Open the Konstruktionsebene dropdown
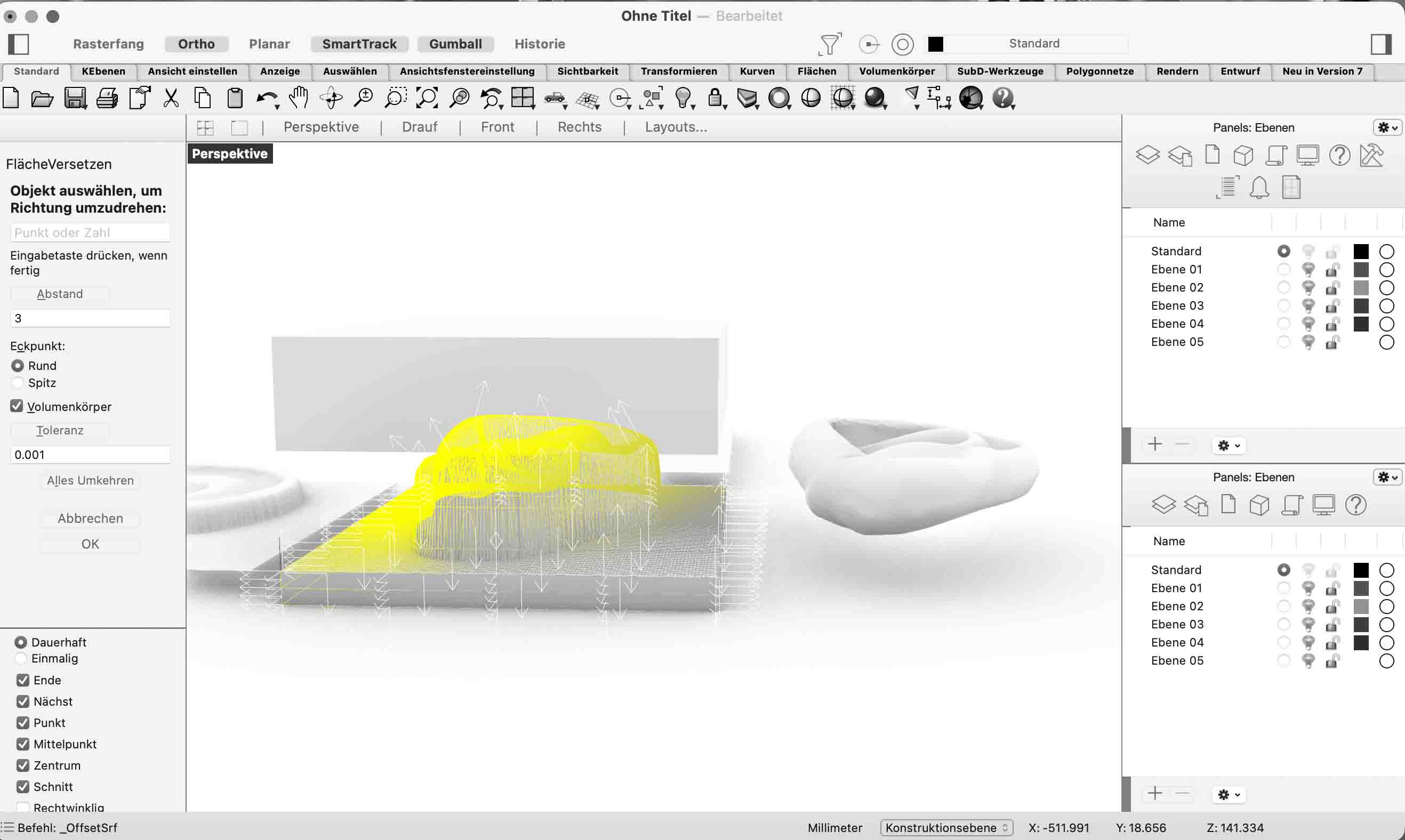Screen dimensions: 1405x840 click(946, 828)
